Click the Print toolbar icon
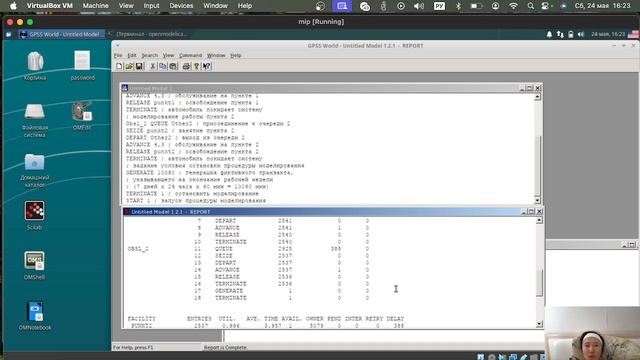 point(186,66)
